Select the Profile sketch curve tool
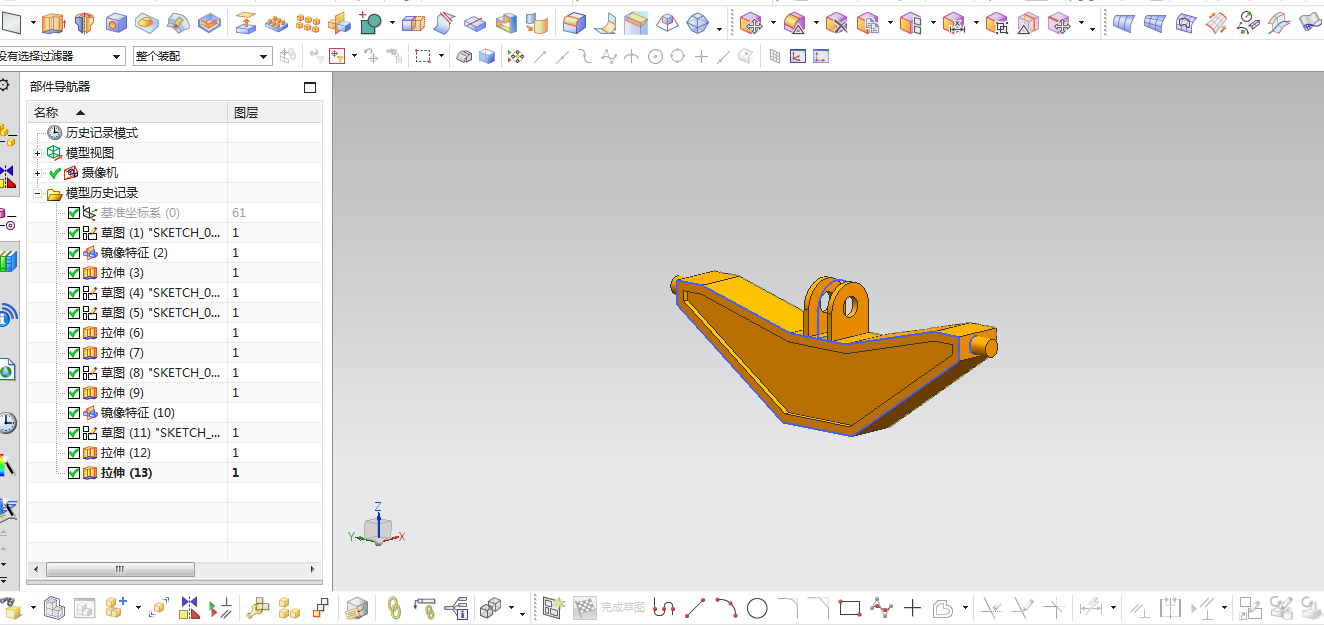This screenshot has width=1324, height=625. tap(664, 607)
